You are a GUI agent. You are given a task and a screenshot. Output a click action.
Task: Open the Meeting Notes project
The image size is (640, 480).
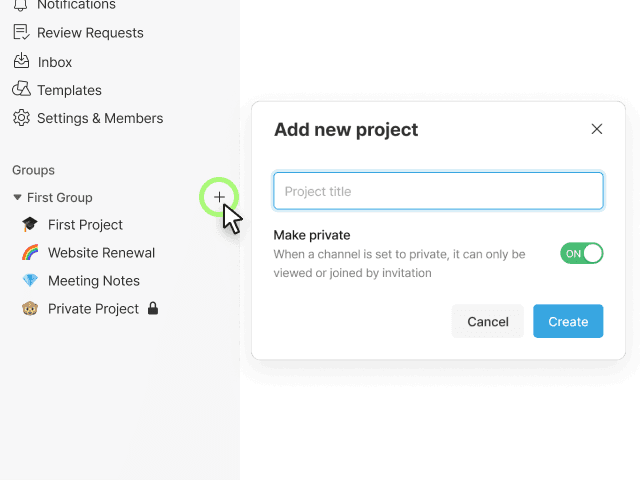(x=94, y=281)
